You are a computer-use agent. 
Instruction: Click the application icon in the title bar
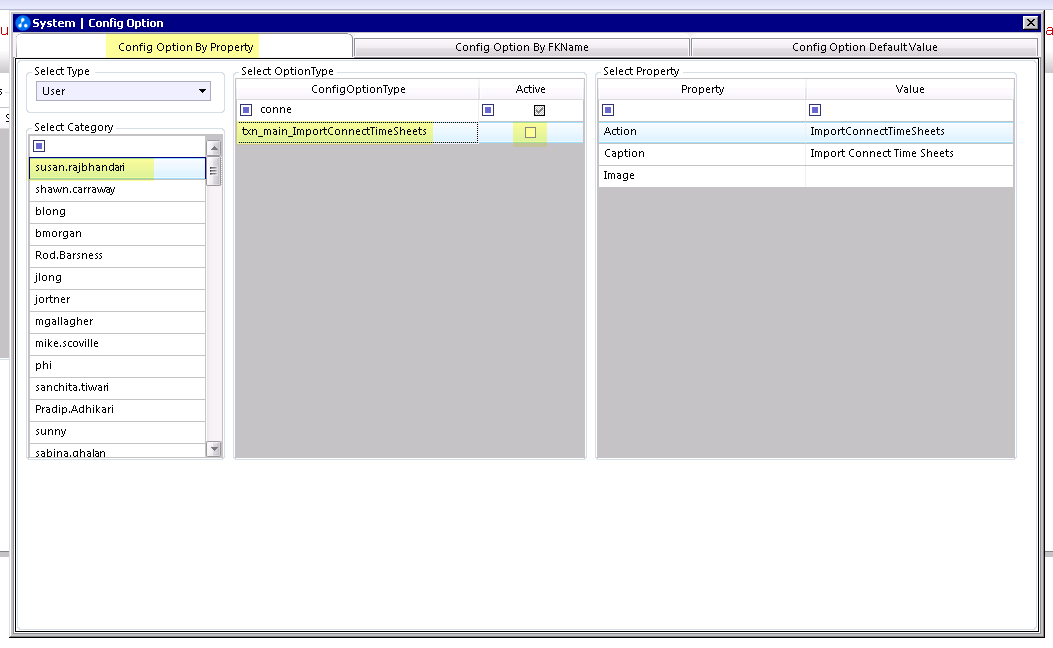coord(23,23)
